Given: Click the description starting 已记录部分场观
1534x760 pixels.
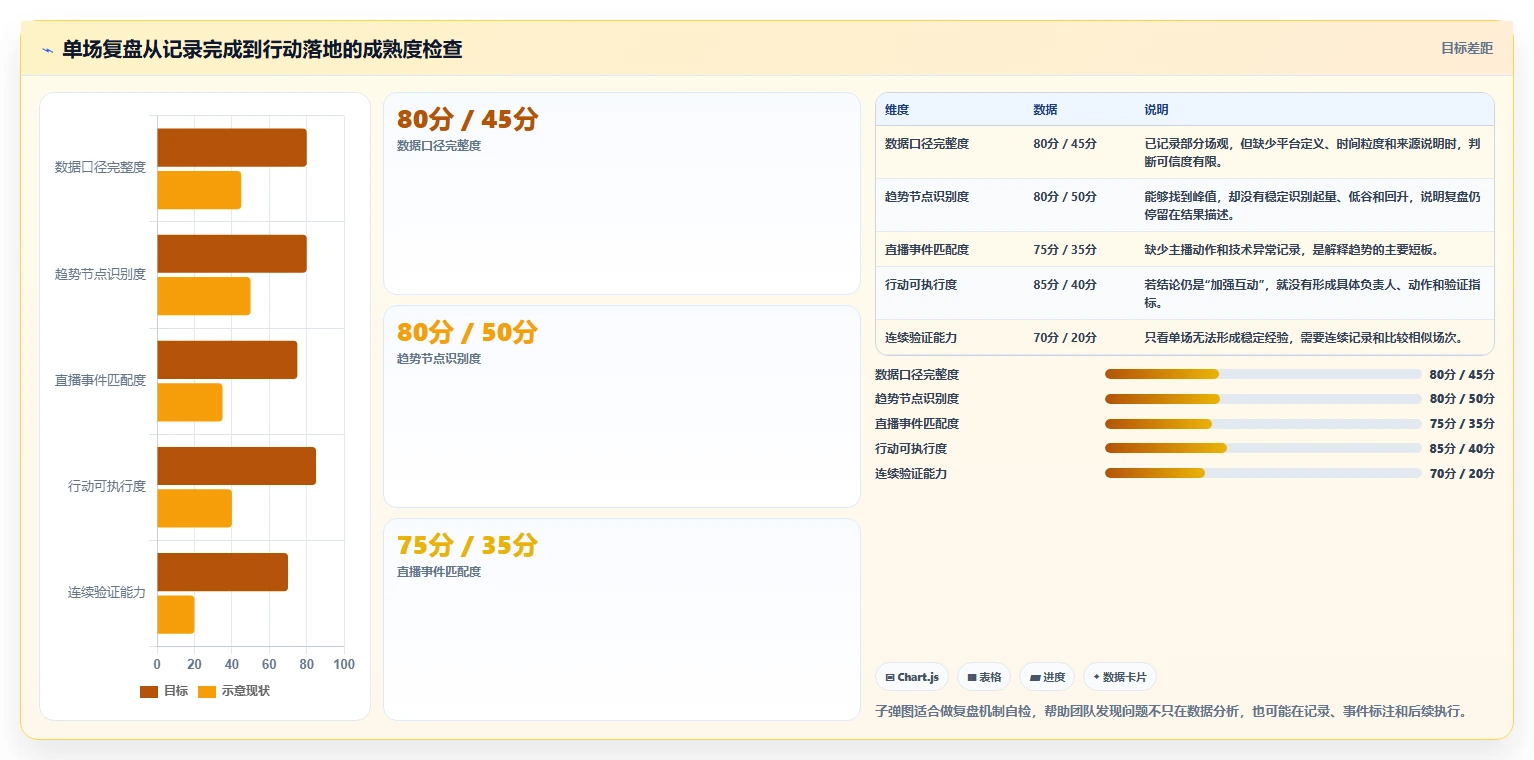Looking at the screenshot, I should click(x=1313, y=153).
